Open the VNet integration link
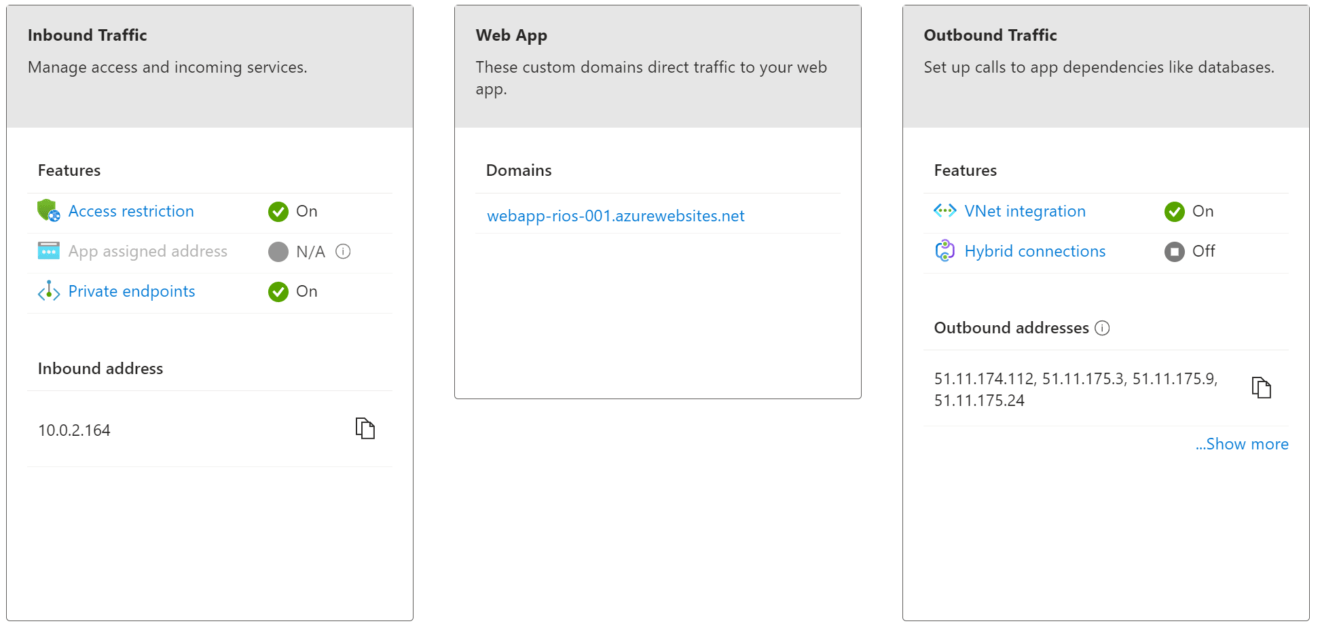The height and width of the screenshot is (630, 1320). coord(1024,211)
